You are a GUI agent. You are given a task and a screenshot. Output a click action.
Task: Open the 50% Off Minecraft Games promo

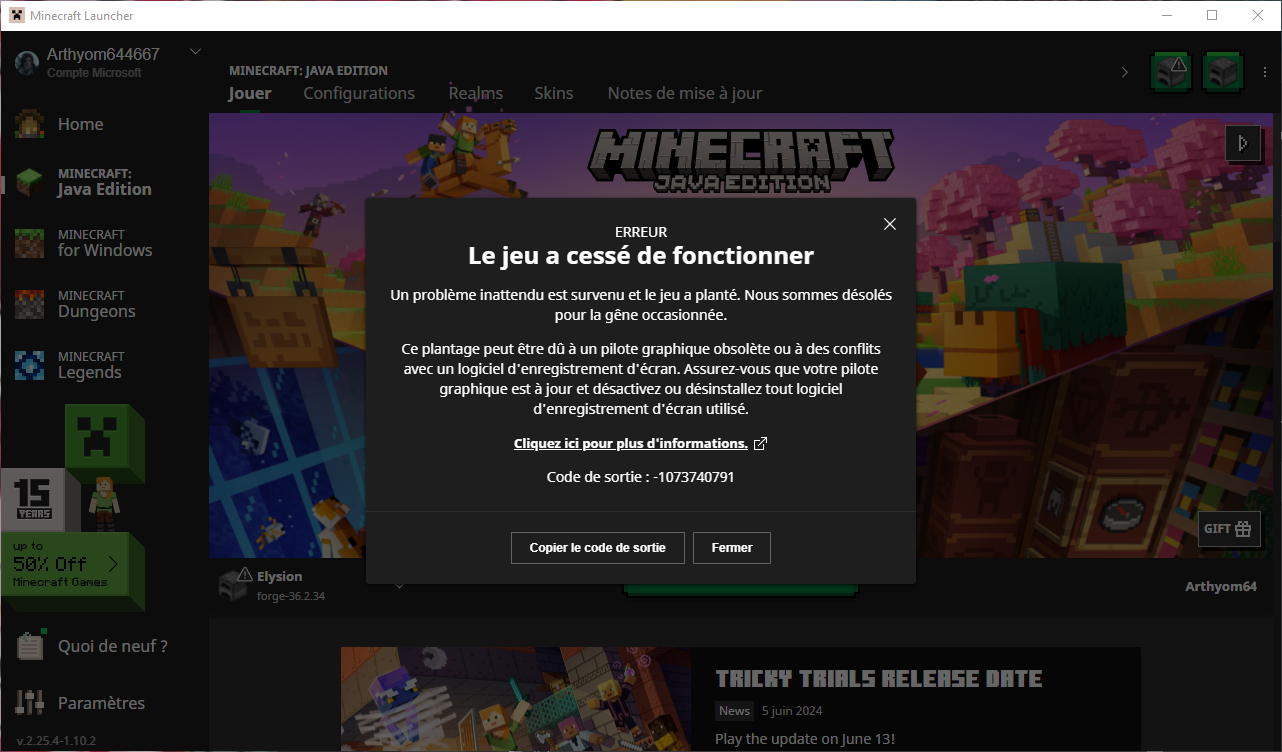[66, 566]
